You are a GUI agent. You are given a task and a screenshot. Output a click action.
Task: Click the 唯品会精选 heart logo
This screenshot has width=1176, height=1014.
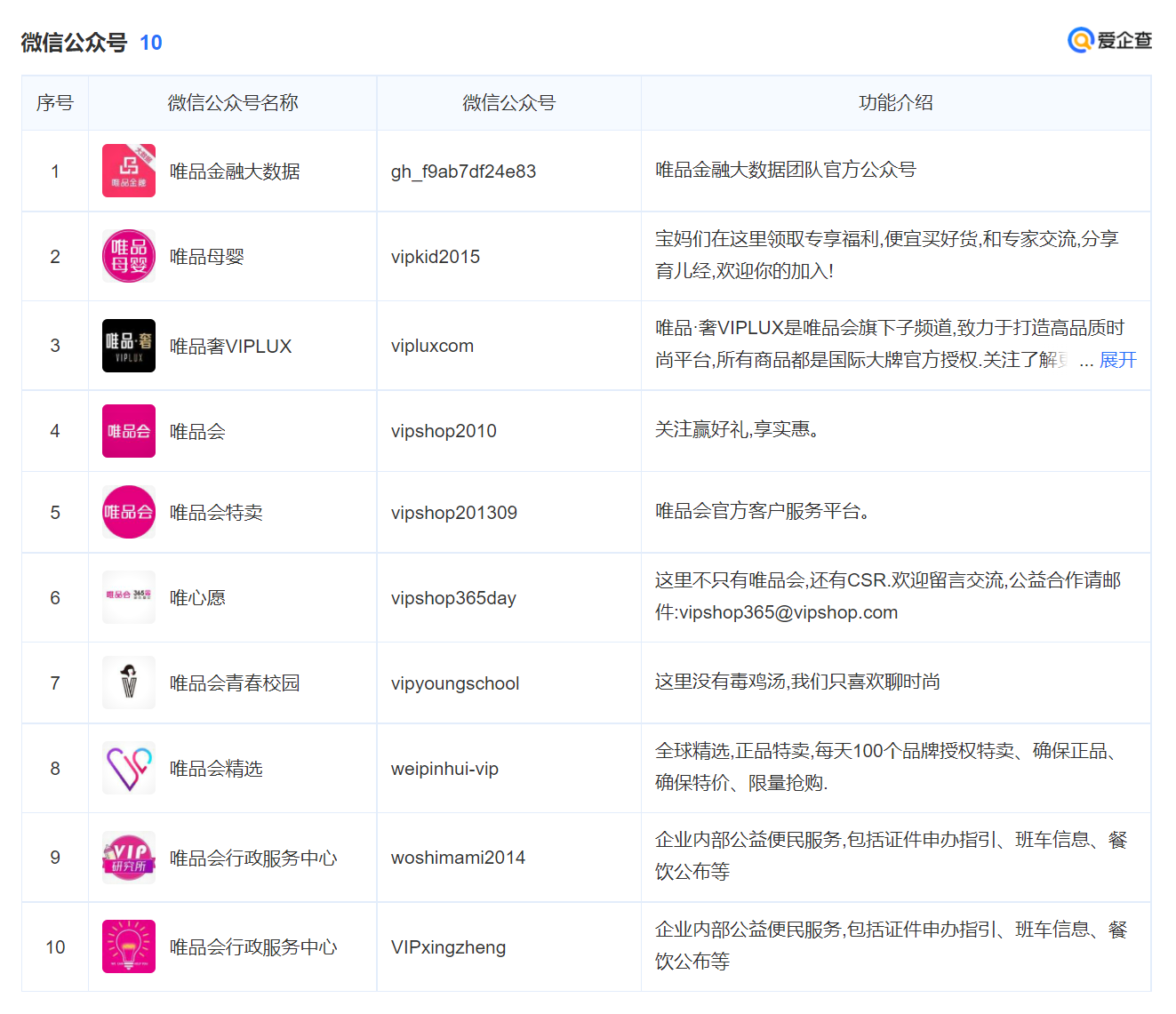click(129, 768)
